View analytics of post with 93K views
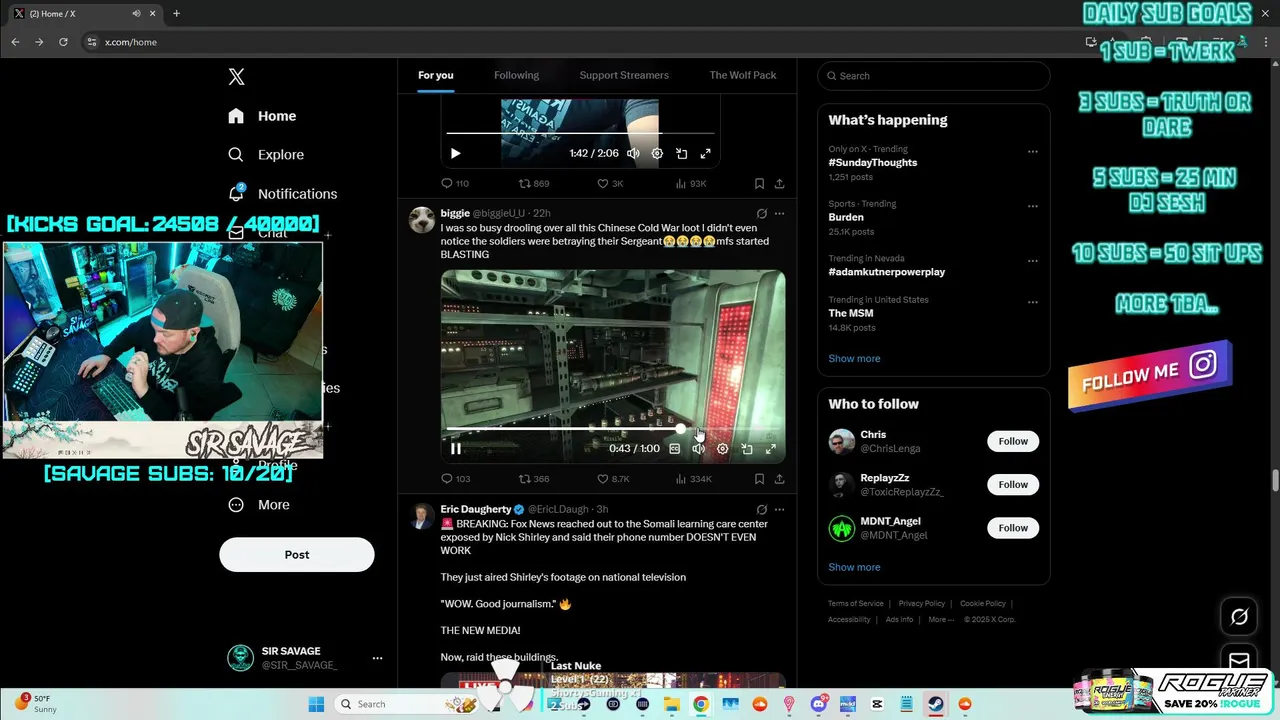Screen dimensions: 1280x720 pyautogui.click(x=691, y=184)
